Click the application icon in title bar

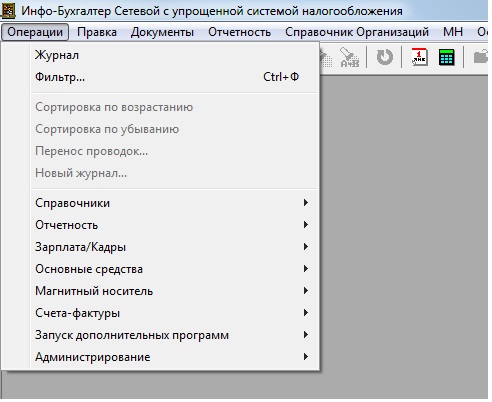point(8,10)
